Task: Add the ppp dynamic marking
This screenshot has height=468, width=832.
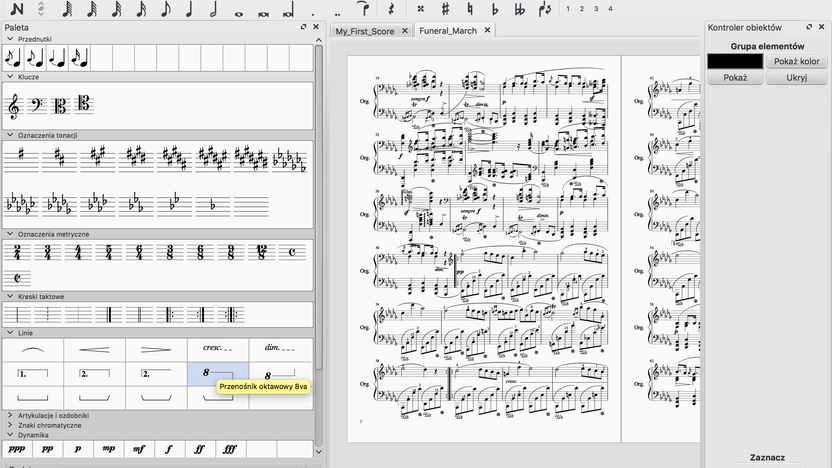Action: (x=17, y=449)
